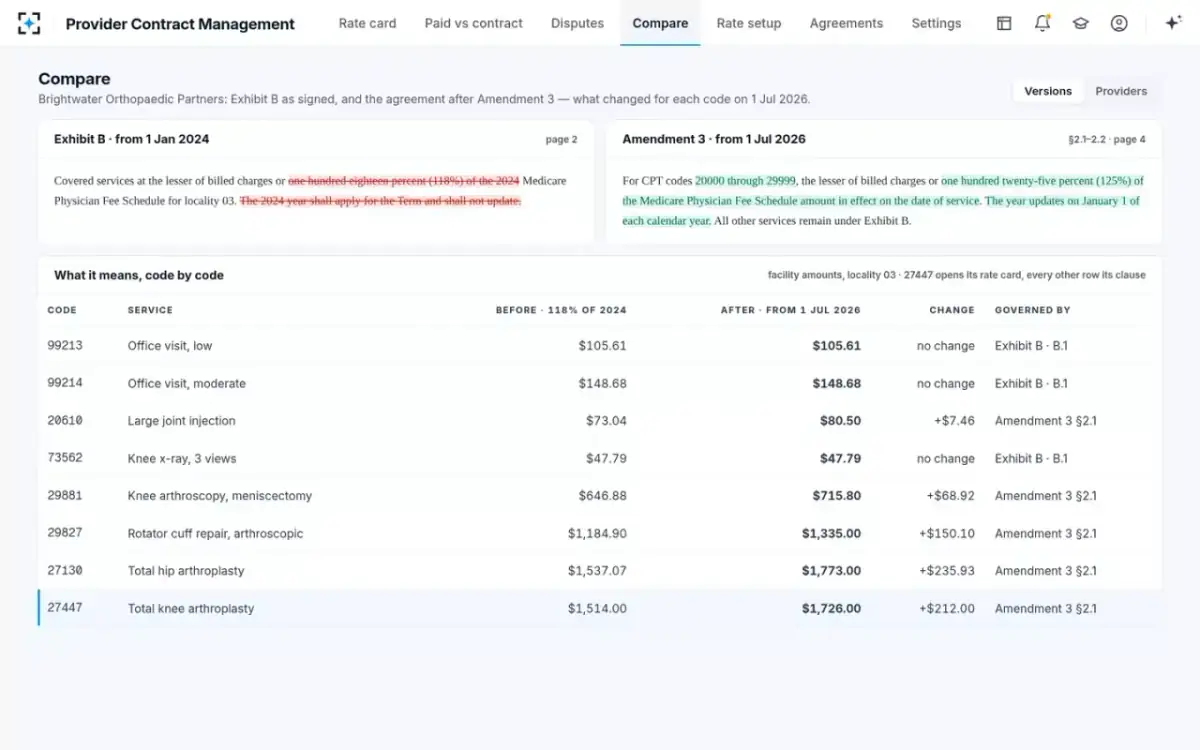Click Large joint injection service name

181,421
